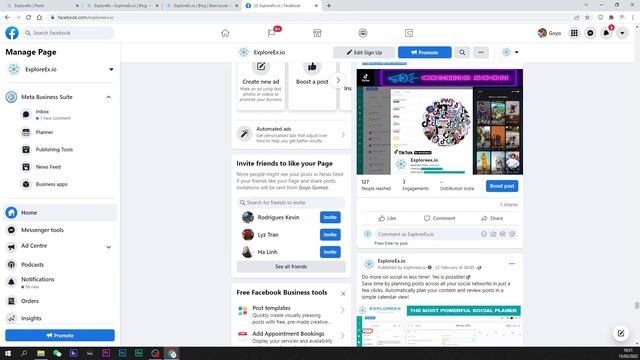Open the notifications bell icon
Viewport: 640px width, 360px height.
pos(606,33)
